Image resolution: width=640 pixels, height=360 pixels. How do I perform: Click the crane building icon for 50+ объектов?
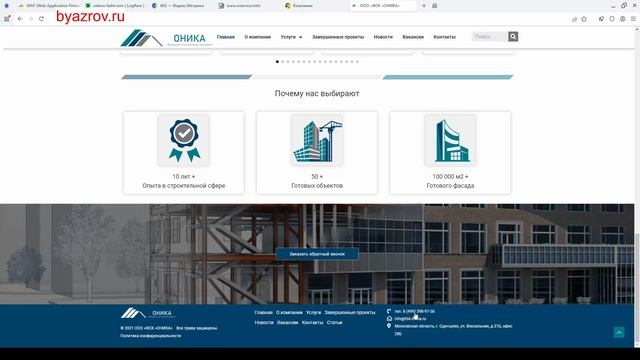pyautogui.click(x=317, y=140)
